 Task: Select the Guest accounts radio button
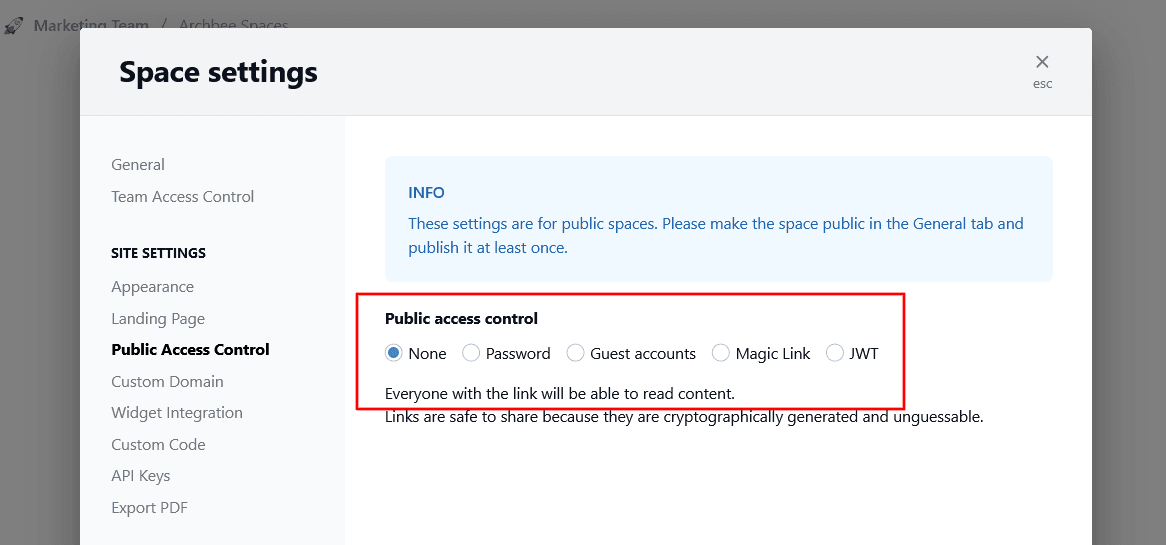[x=575, y=353]
